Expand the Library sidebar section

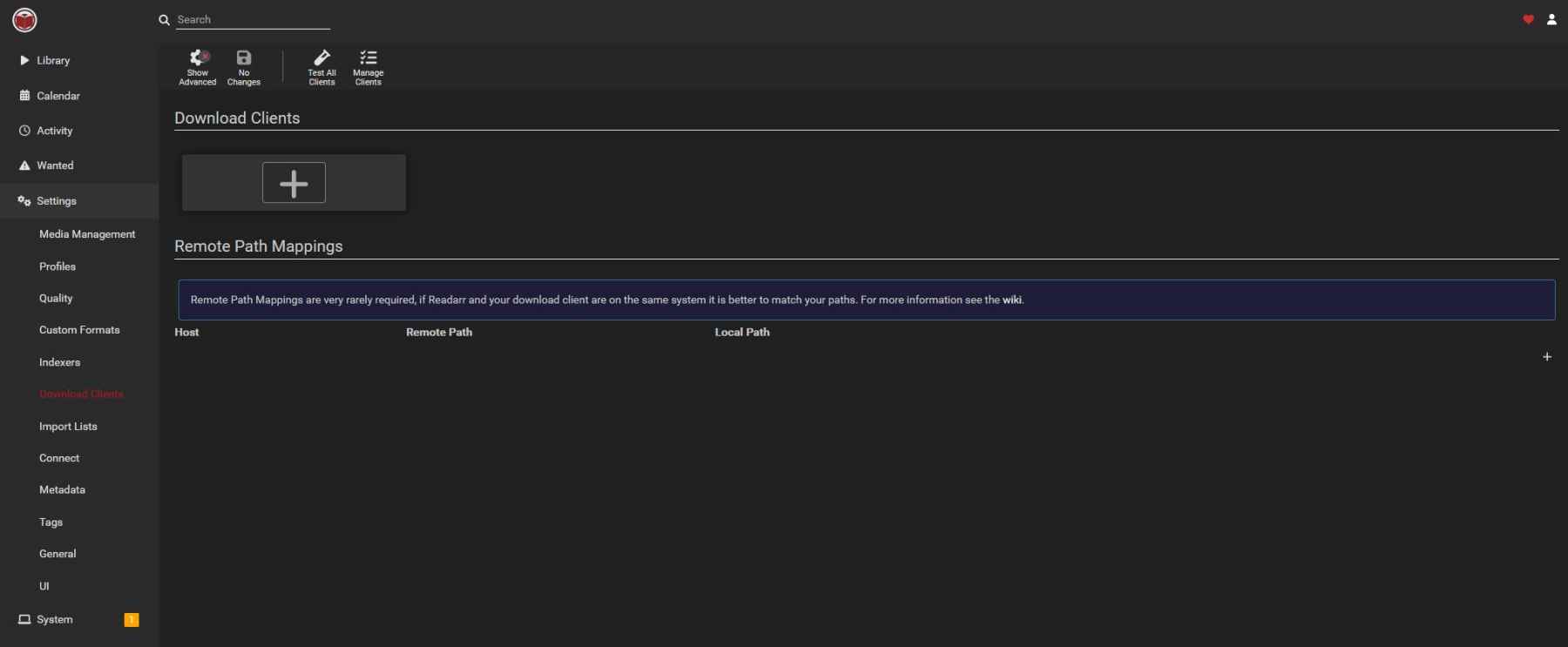point(53,61)
